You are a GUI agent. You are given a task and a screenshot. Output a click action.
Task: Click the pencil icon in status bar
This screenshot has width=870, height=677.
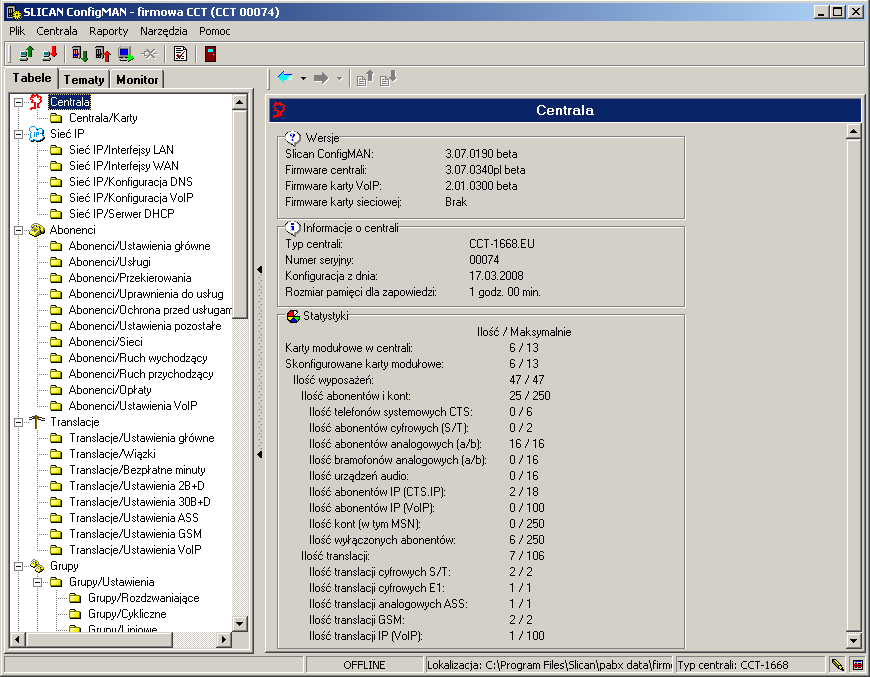pyautogui.click(x=837, y=665)
